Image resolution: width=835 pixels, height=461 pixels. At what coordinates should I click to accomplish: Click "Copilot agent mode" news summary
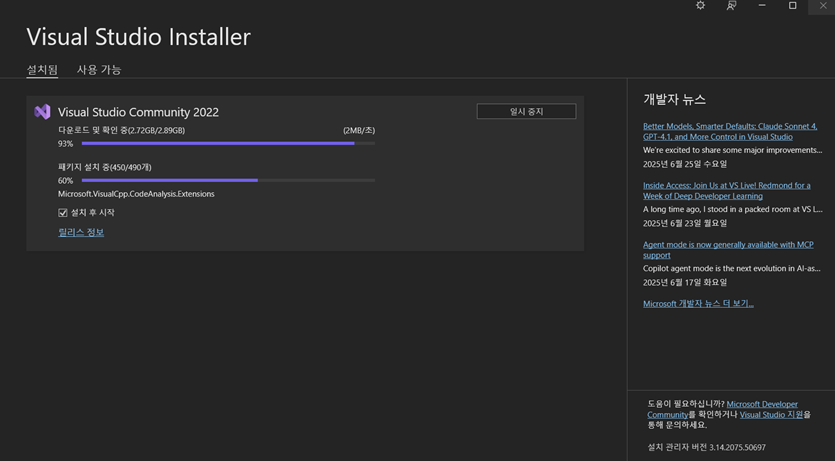732,268
